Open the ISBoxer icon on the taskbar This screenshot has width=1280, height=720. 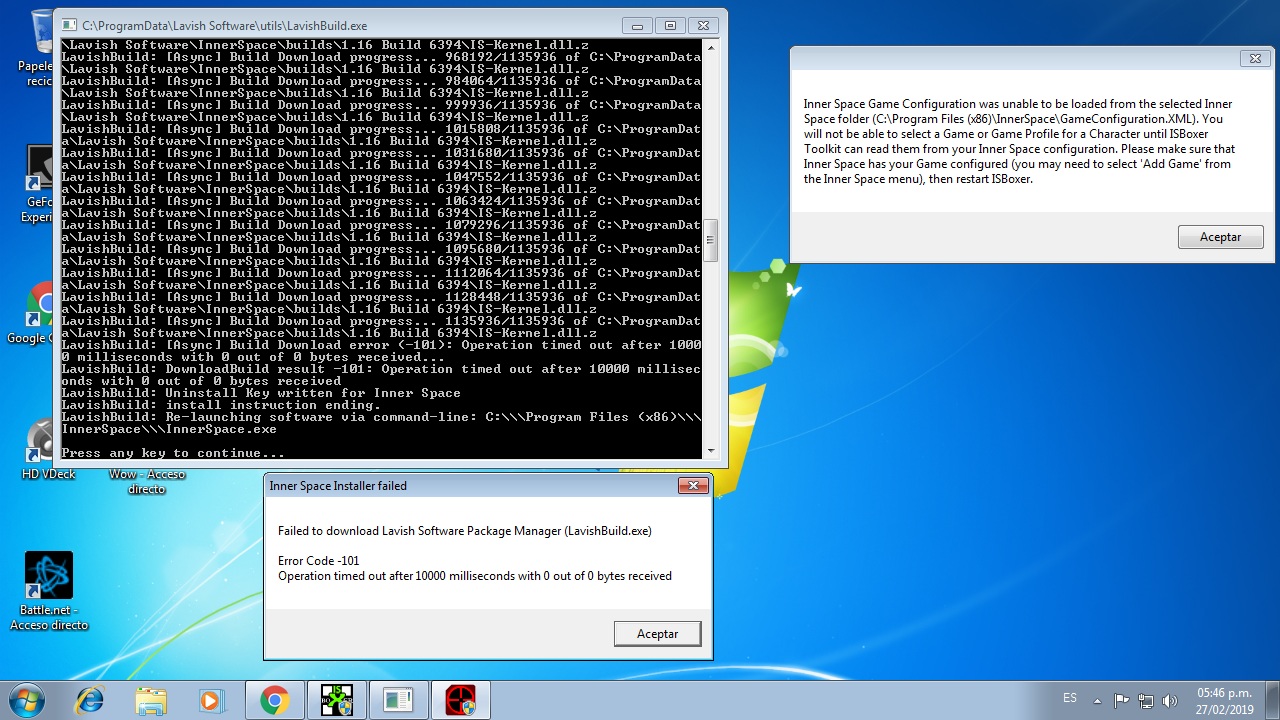[337, 700]
